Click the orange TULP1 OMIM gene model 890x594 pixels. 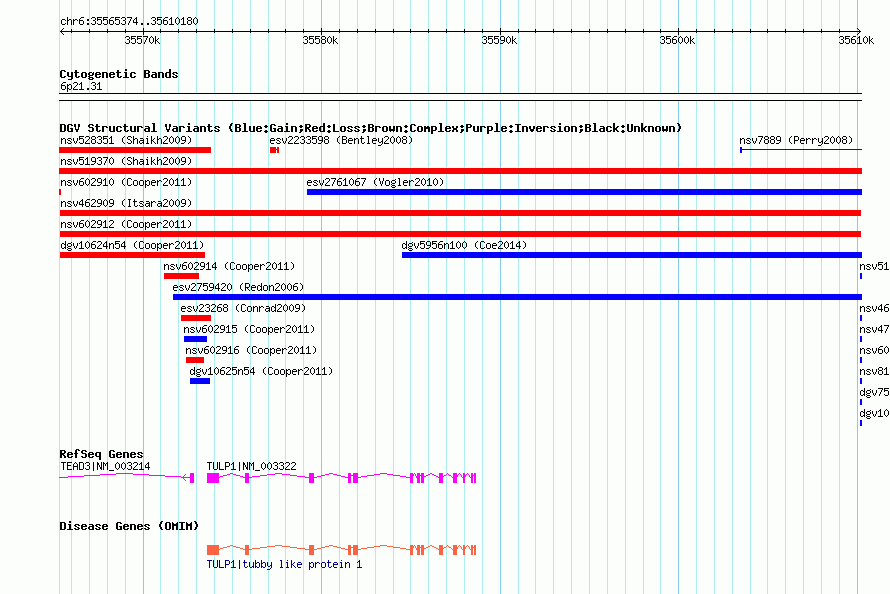point(341,550)
